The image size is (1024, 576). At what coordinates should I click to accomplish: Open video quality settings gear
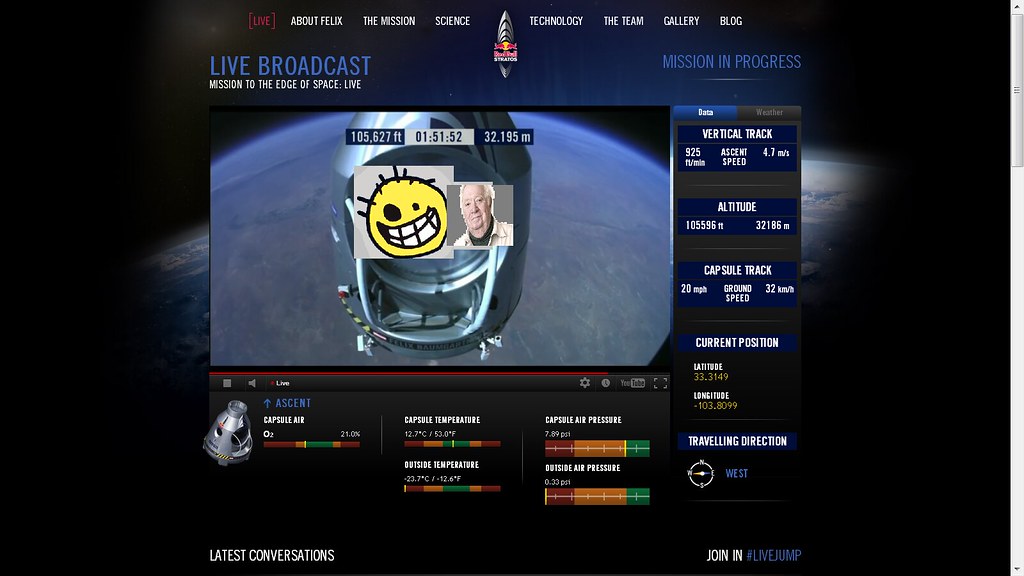585,383
